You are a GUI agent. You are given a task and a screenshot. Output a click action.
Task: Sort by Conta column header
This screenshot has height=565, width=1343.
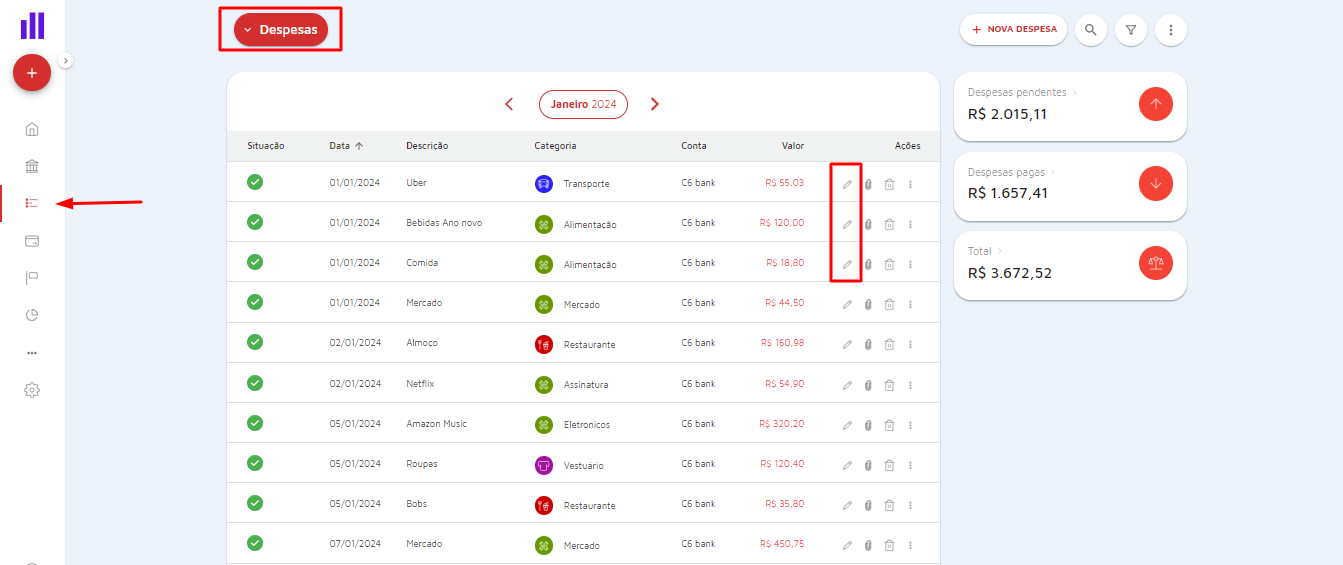694,146
